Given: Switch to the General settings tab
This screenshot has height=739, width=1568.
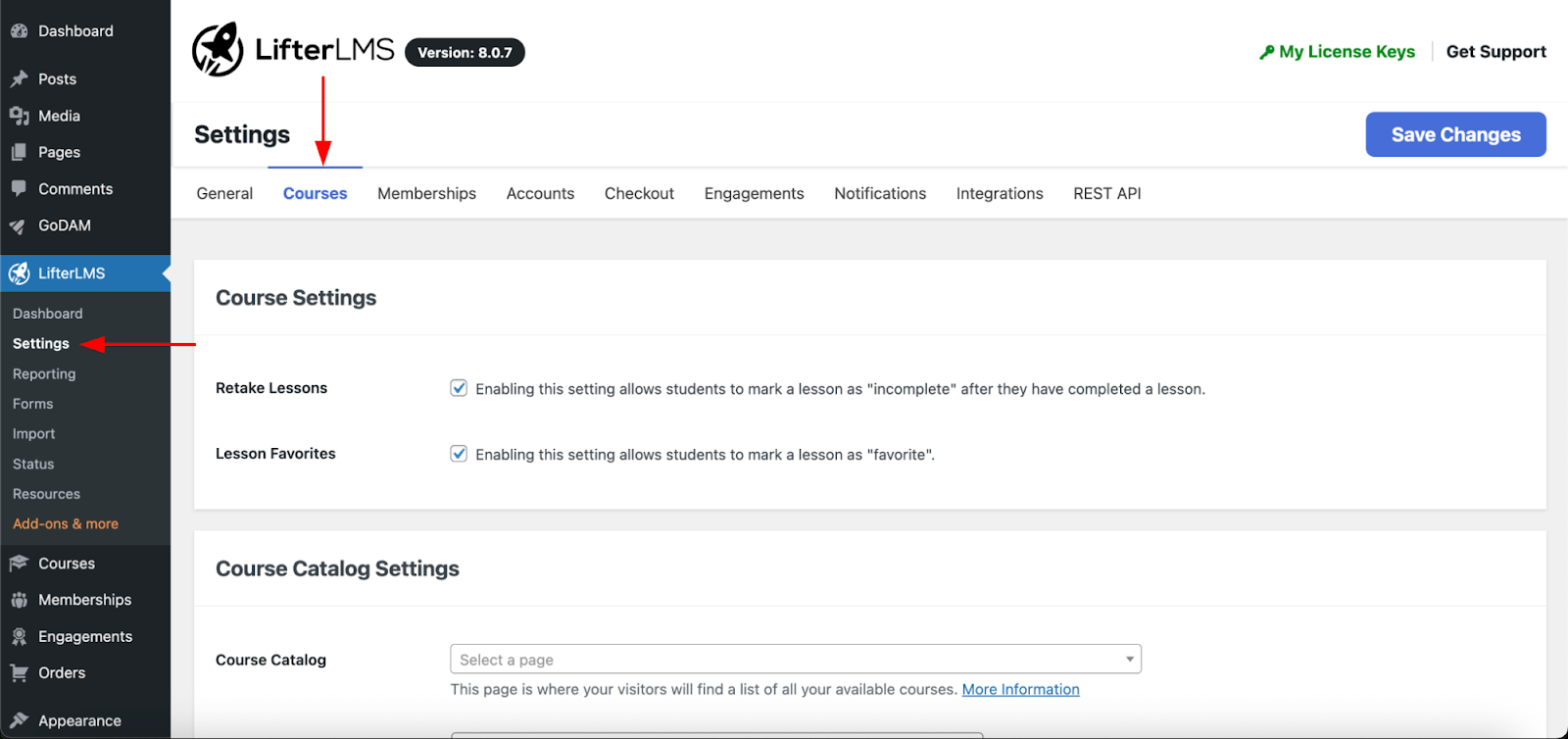Looking at the screenshot, I should pyautogui.click(x=224, y=194).
